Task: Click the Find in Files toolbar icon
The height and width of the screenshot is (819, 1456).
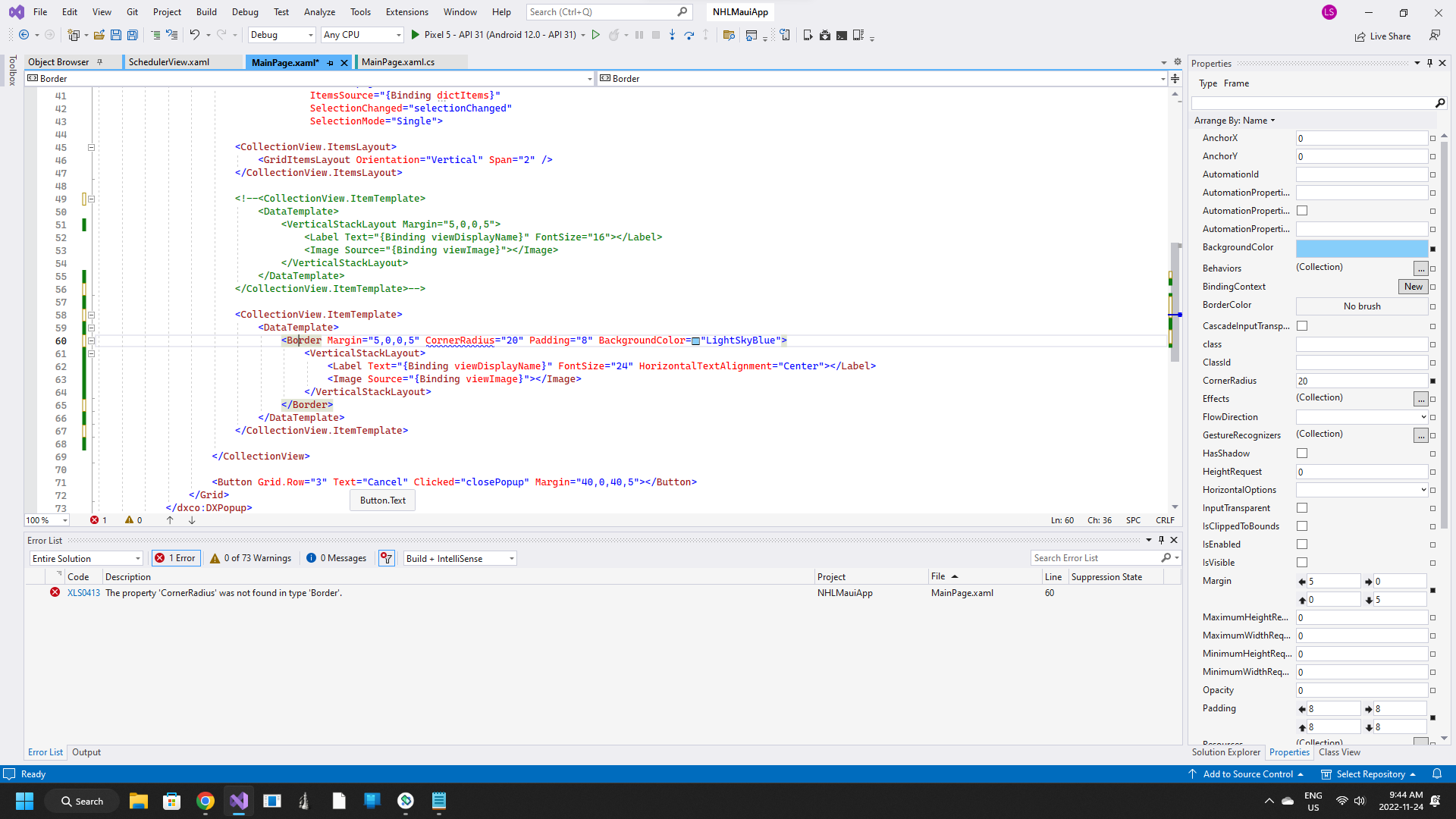Action: (x=729, y=35)
